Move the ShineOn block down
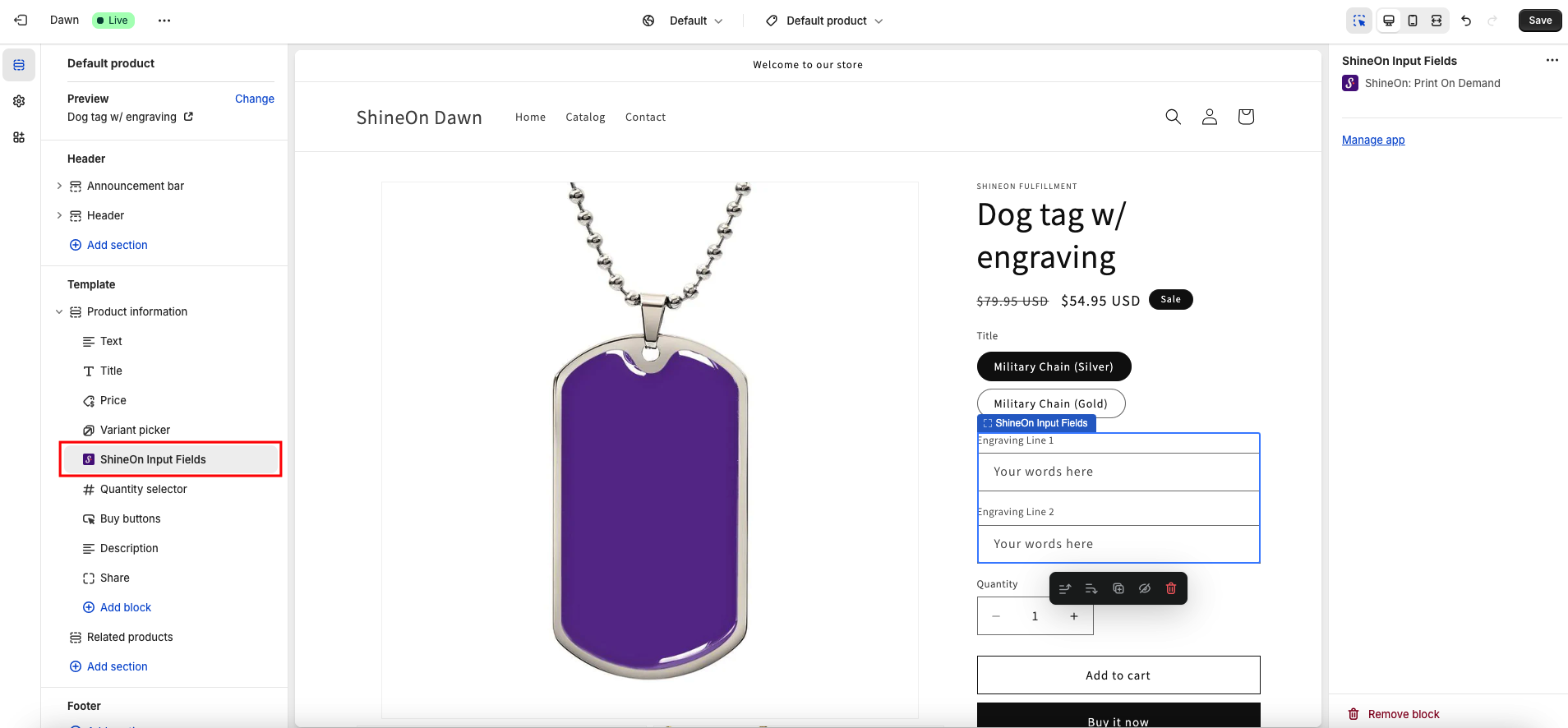The width and height of the screenshot is (1568, 728). tap(1091, 588)
